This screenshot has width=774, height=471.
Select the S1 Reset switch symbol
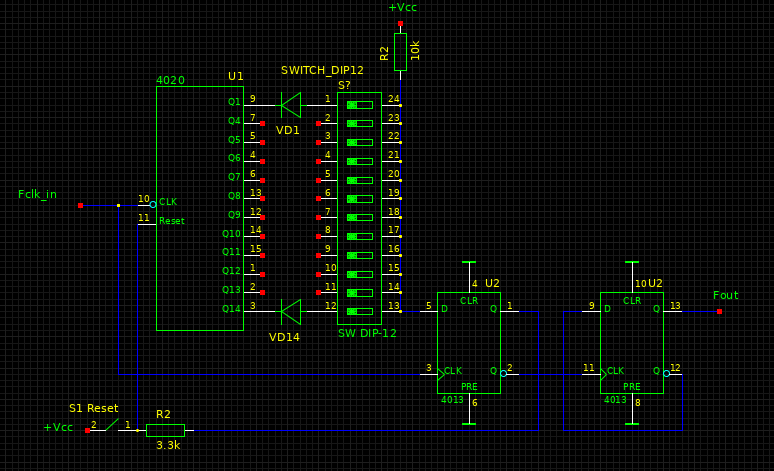click(110, 429)
